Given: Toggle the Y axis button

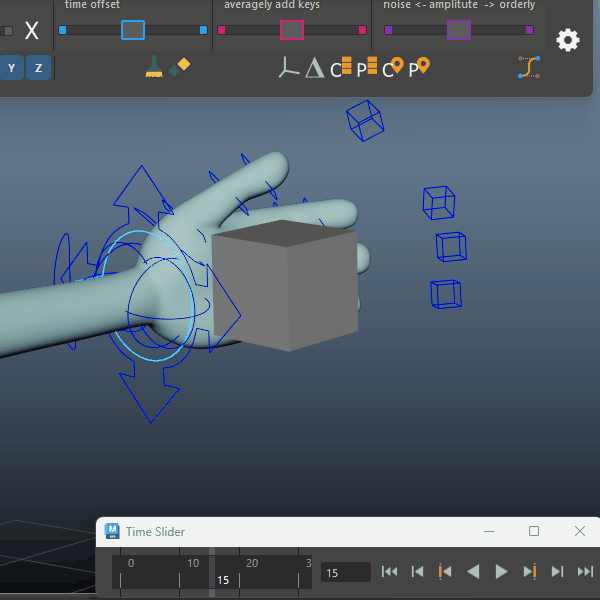Looking at the screenshot, I should click(x=12, y=68).
